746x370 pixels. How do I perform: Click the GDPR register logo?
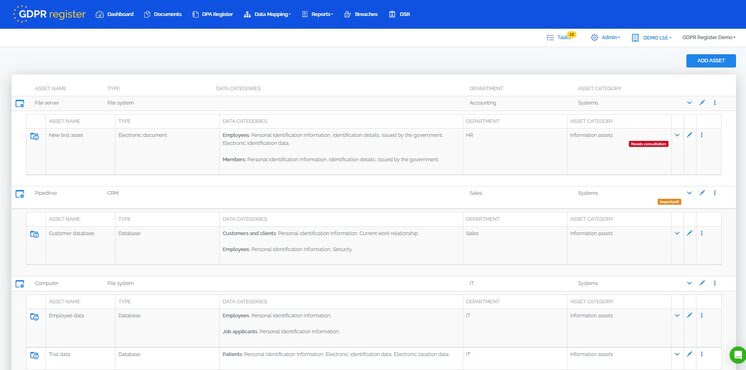(x=49, y=14)
